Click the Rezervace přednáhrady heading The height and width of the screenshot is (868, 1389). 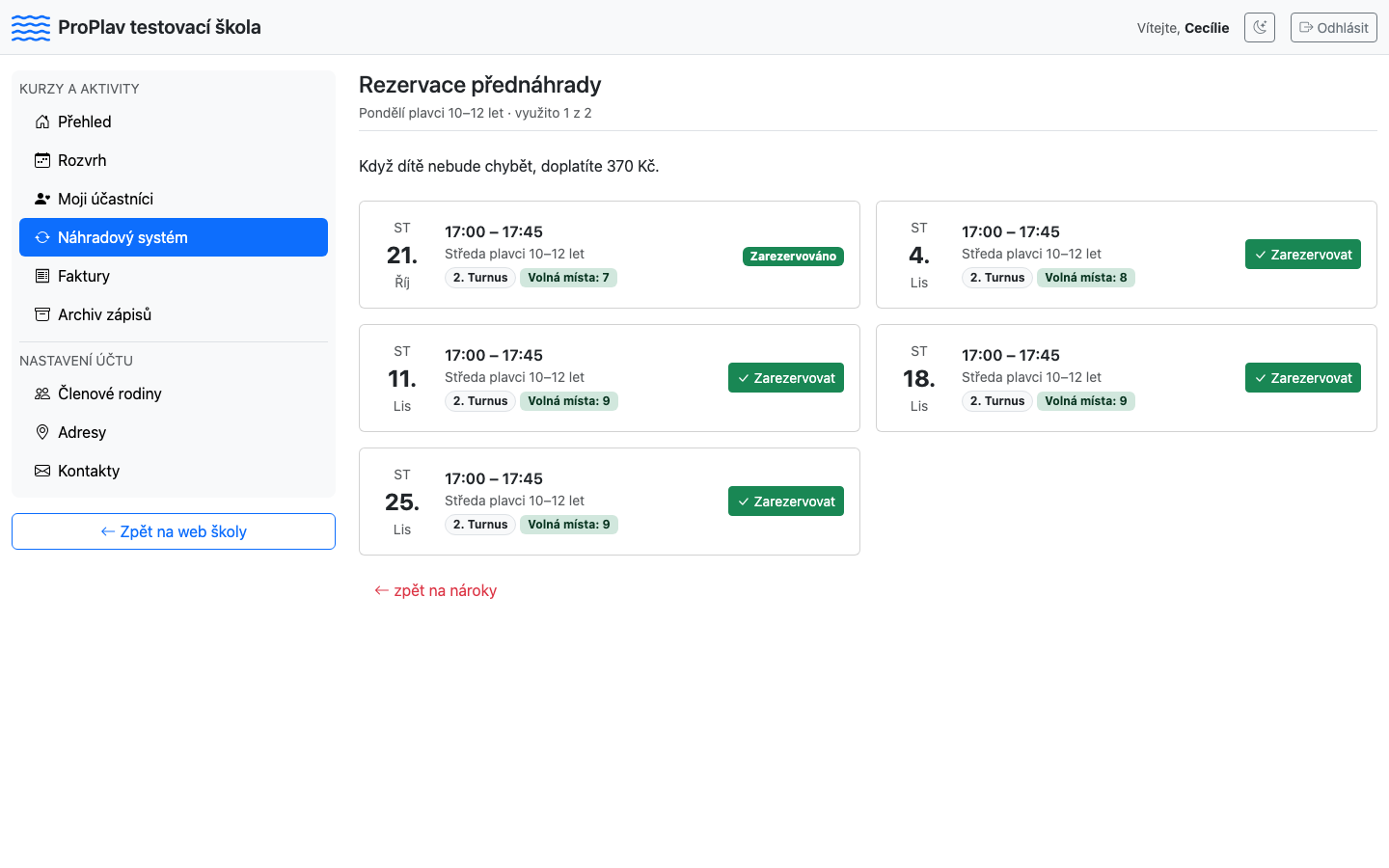(480, 85)
